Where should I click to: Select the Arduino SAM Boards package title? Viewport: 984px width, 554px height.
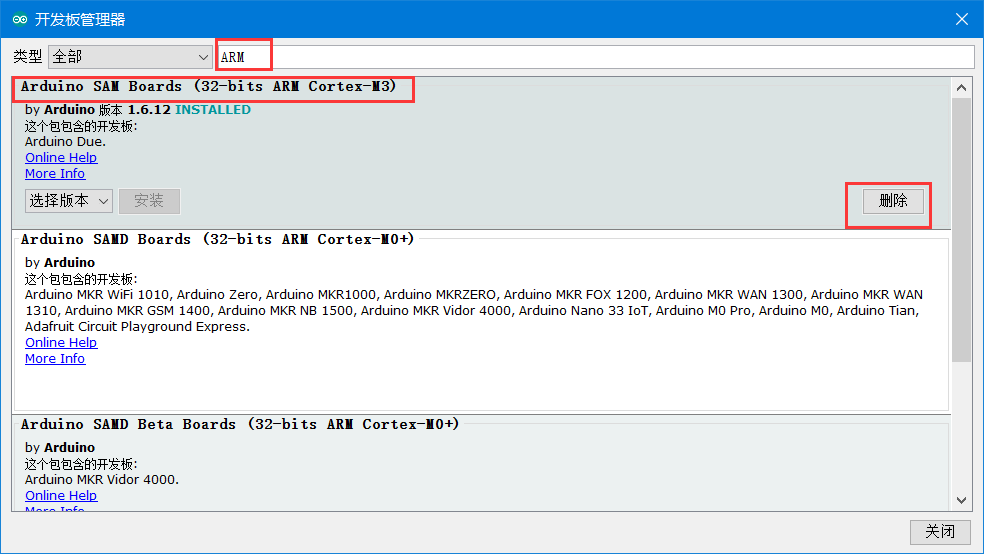click(x=208, y=87)
